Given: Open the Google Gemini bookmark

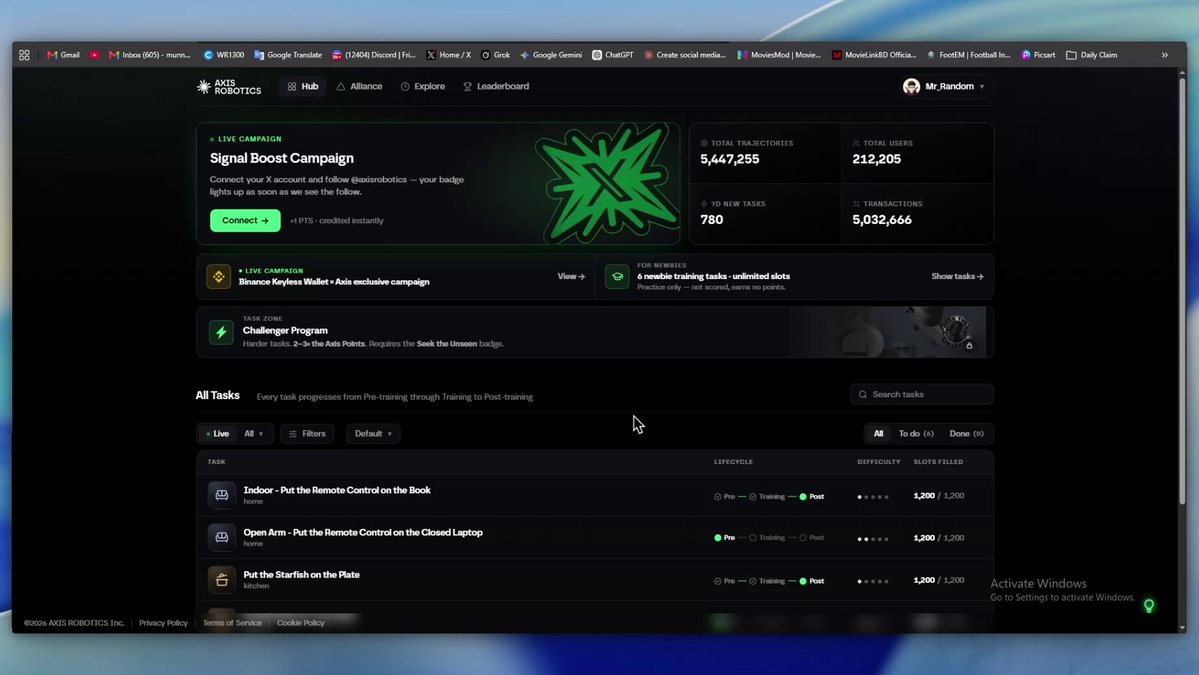Looking at the screenshot, I should pos(551,55).
